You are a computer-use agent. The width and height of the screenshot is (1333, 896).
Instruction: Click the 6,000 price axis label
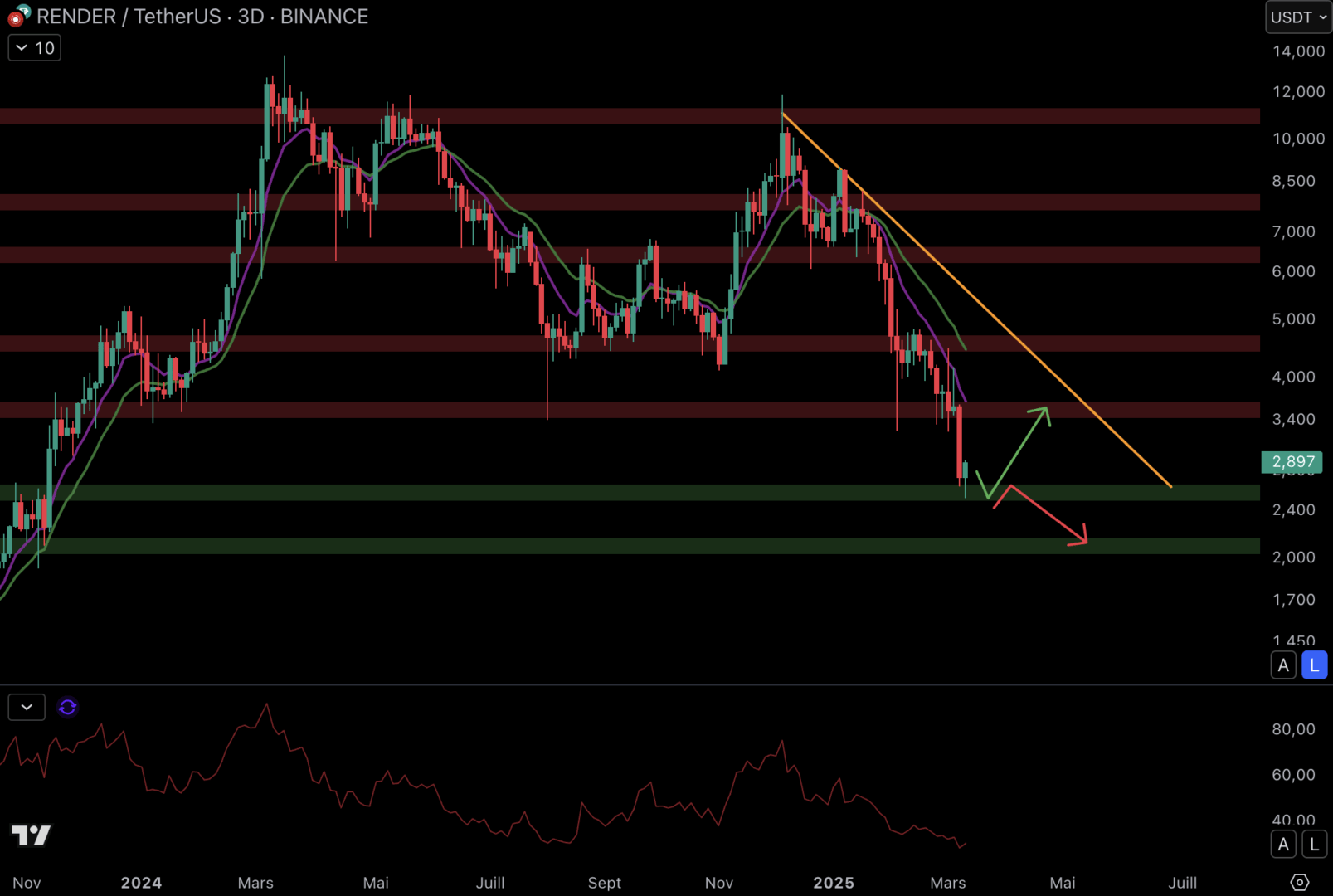coord(1294,271)
